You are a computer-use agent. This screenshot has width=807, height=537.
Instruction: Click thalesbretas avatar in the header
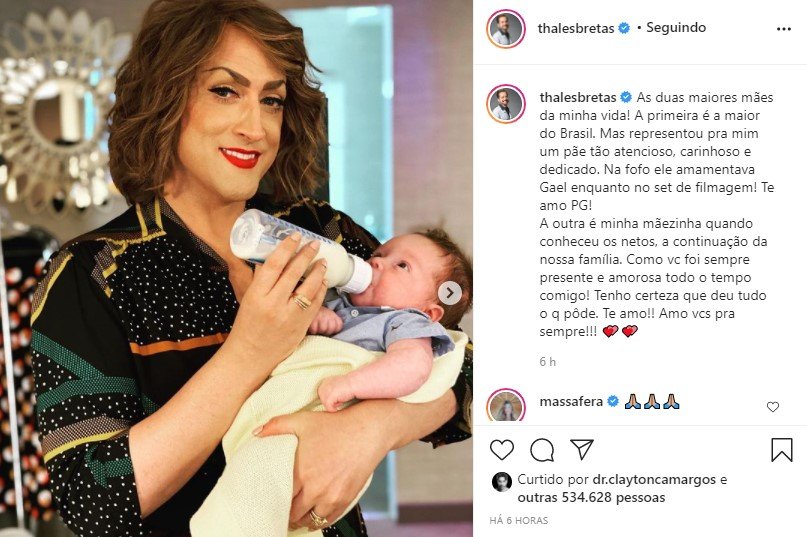pyautogui.click(x=506, y=29)
